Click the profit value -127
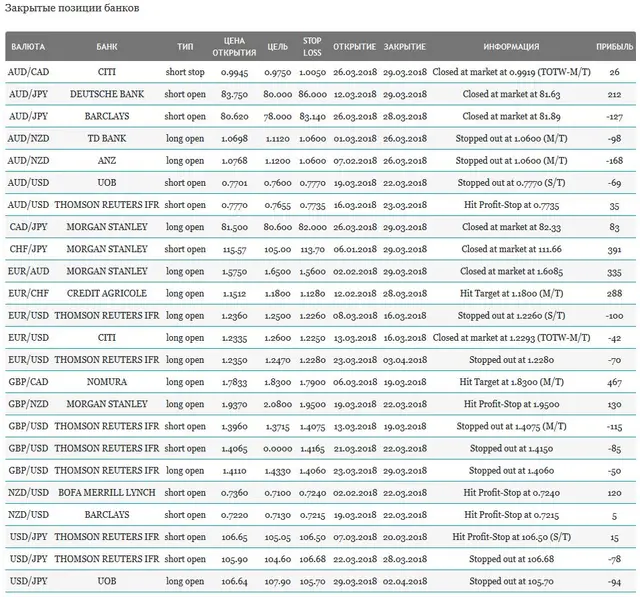This screenshot has width=640, height=597. click(615, 117)
